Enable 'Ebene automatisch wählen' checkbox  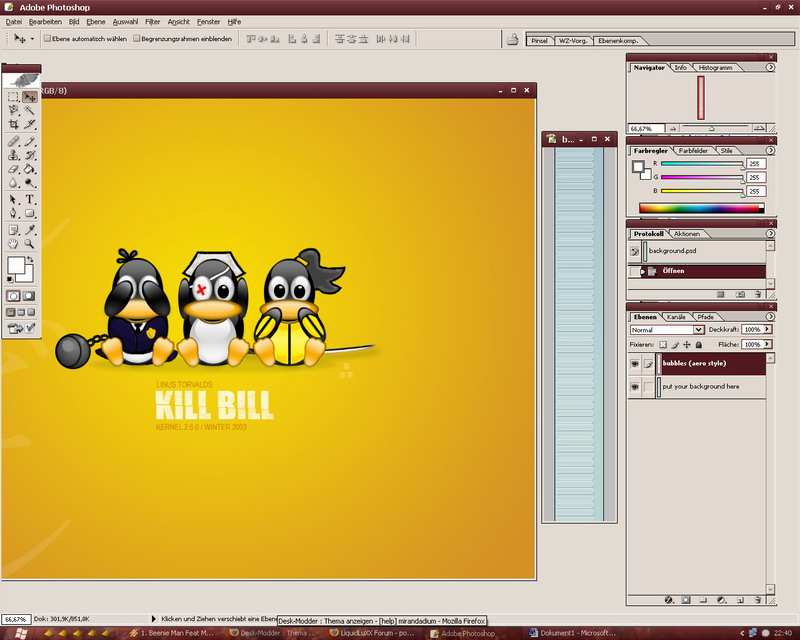pyautogui.click(x=47, y=39)
